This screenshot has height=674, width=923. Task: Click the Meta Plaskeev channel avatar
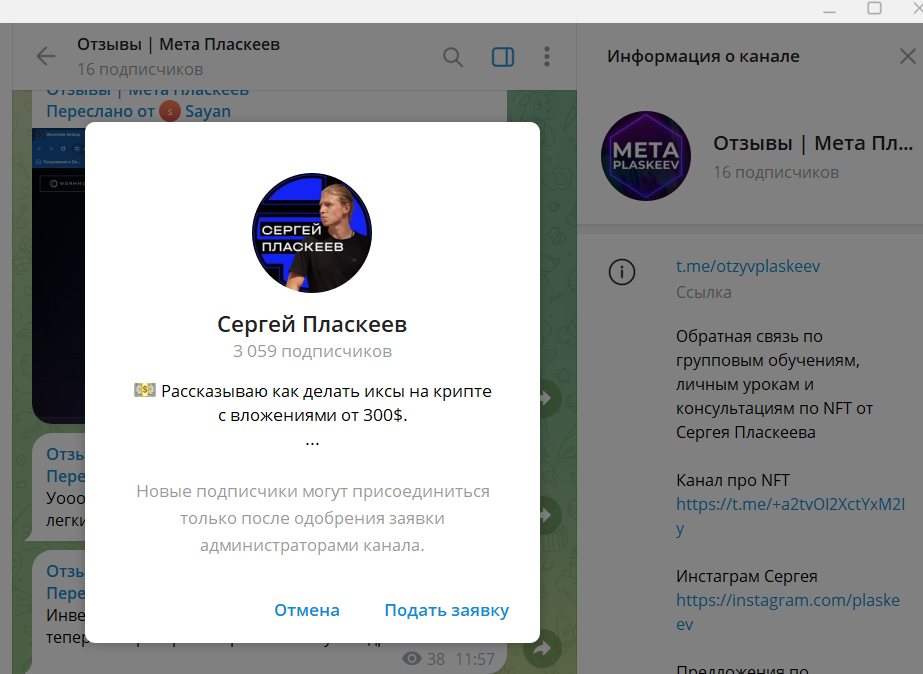pos(646,156)
